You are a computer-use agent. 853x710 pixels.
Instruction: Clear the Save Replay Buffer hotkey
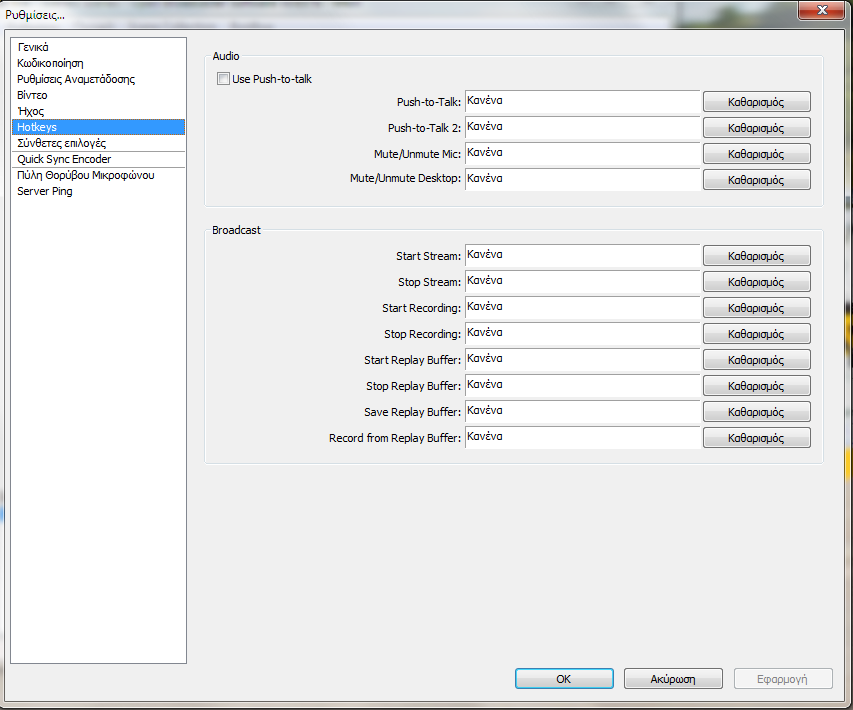tap(757, 412)
